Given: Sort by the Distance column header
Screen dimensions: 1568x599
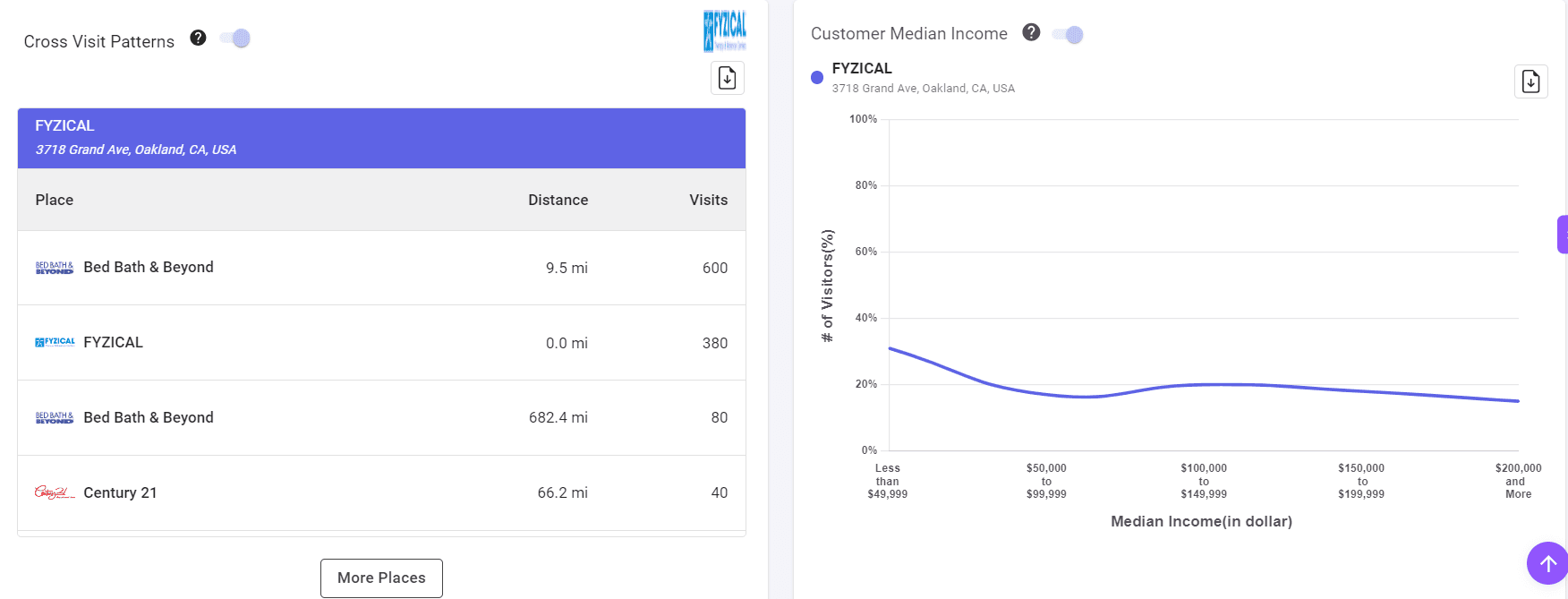Looking at the screenshot, I should (x=558, y=200).
